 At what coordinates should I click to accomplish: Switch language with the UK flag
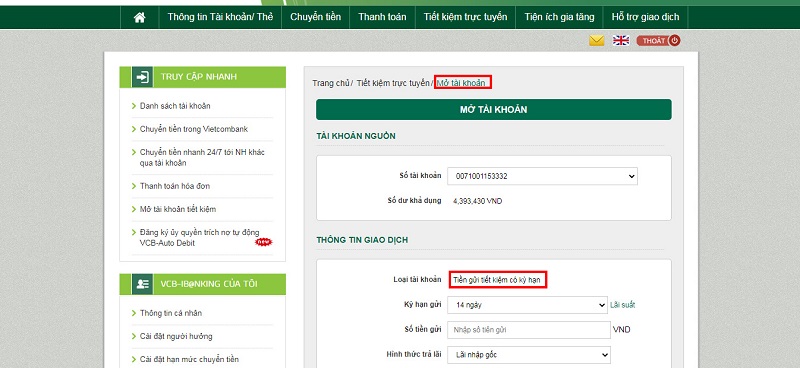621,41
